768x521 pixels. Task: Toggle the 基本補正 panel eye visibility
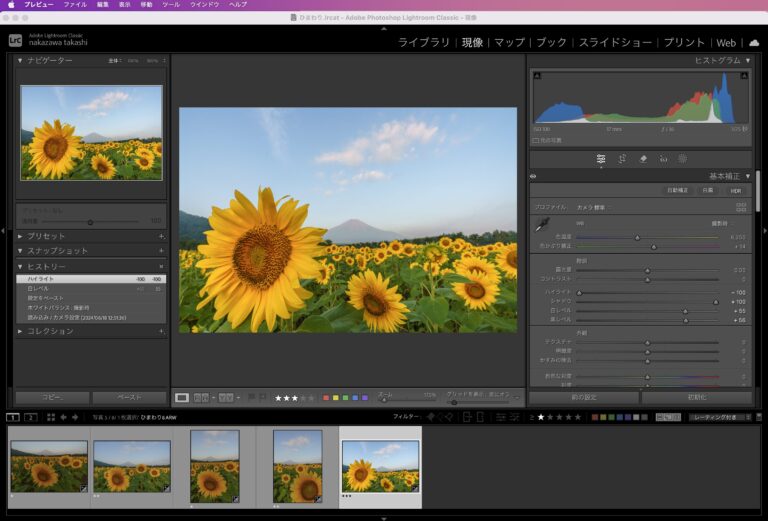click(x=534, y=176)
